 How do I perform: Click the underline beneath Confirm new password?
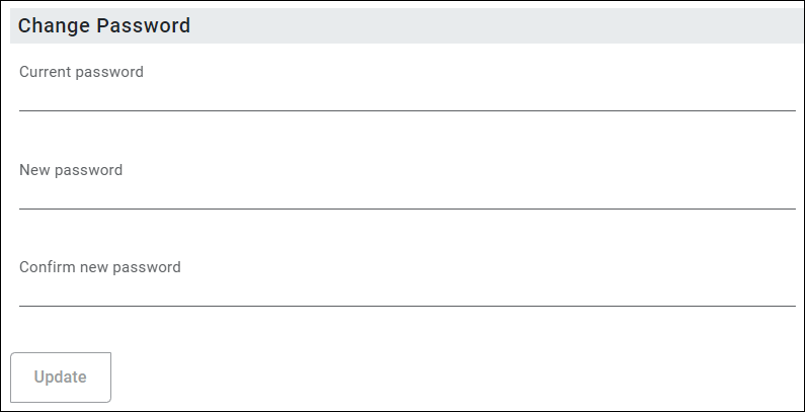(x=407, y=306)
